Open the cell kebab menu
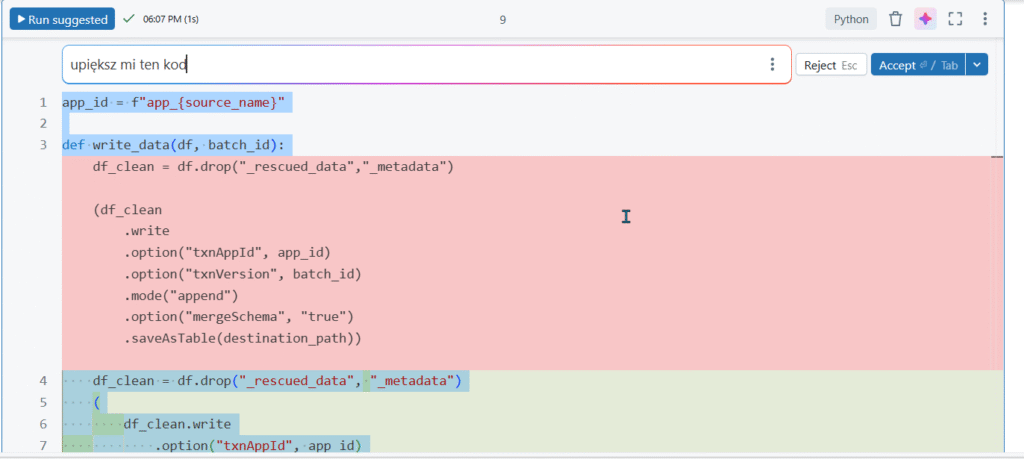 click(985, 19)
